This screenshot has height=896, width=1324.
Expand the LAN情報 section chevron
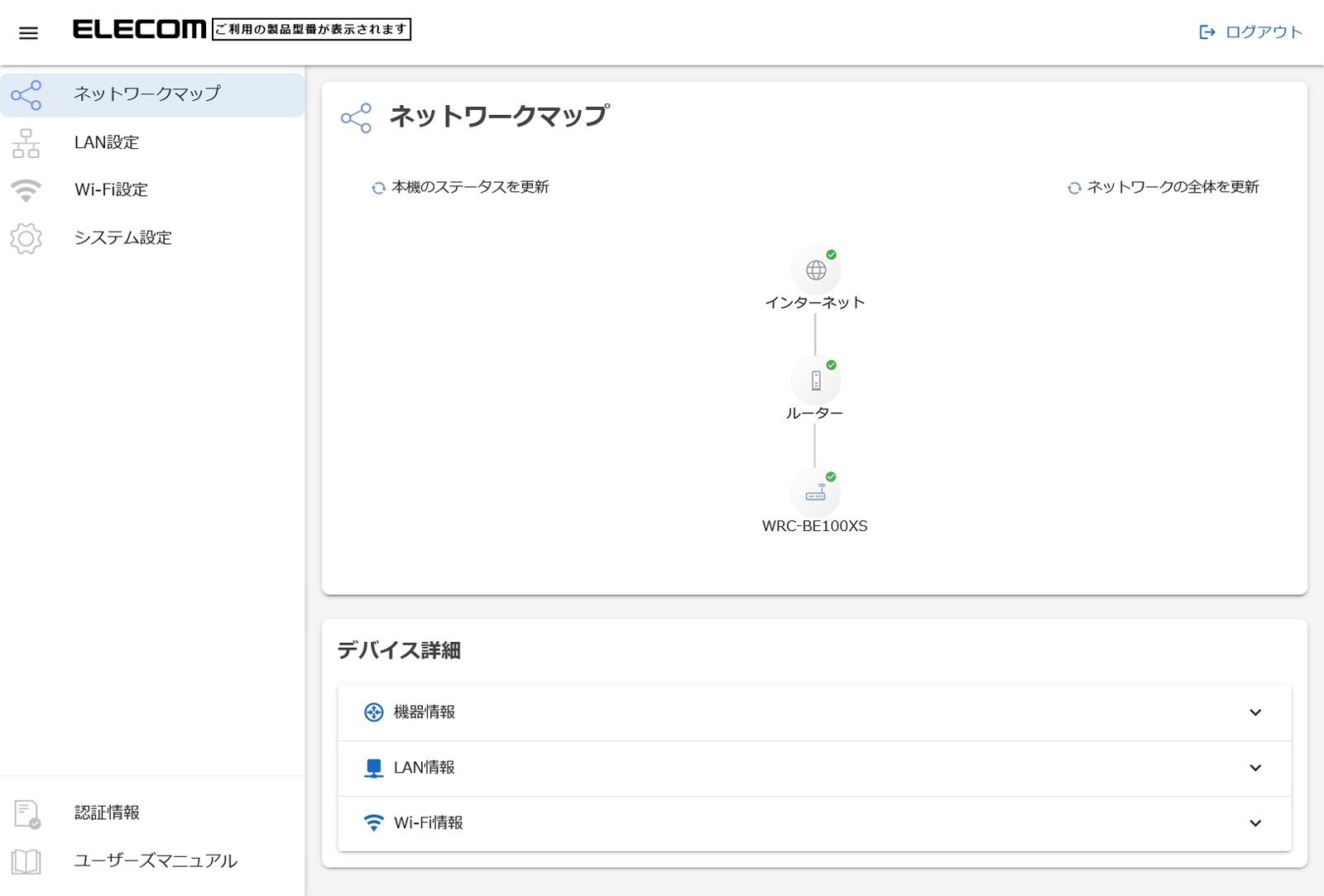[1254, 768]
